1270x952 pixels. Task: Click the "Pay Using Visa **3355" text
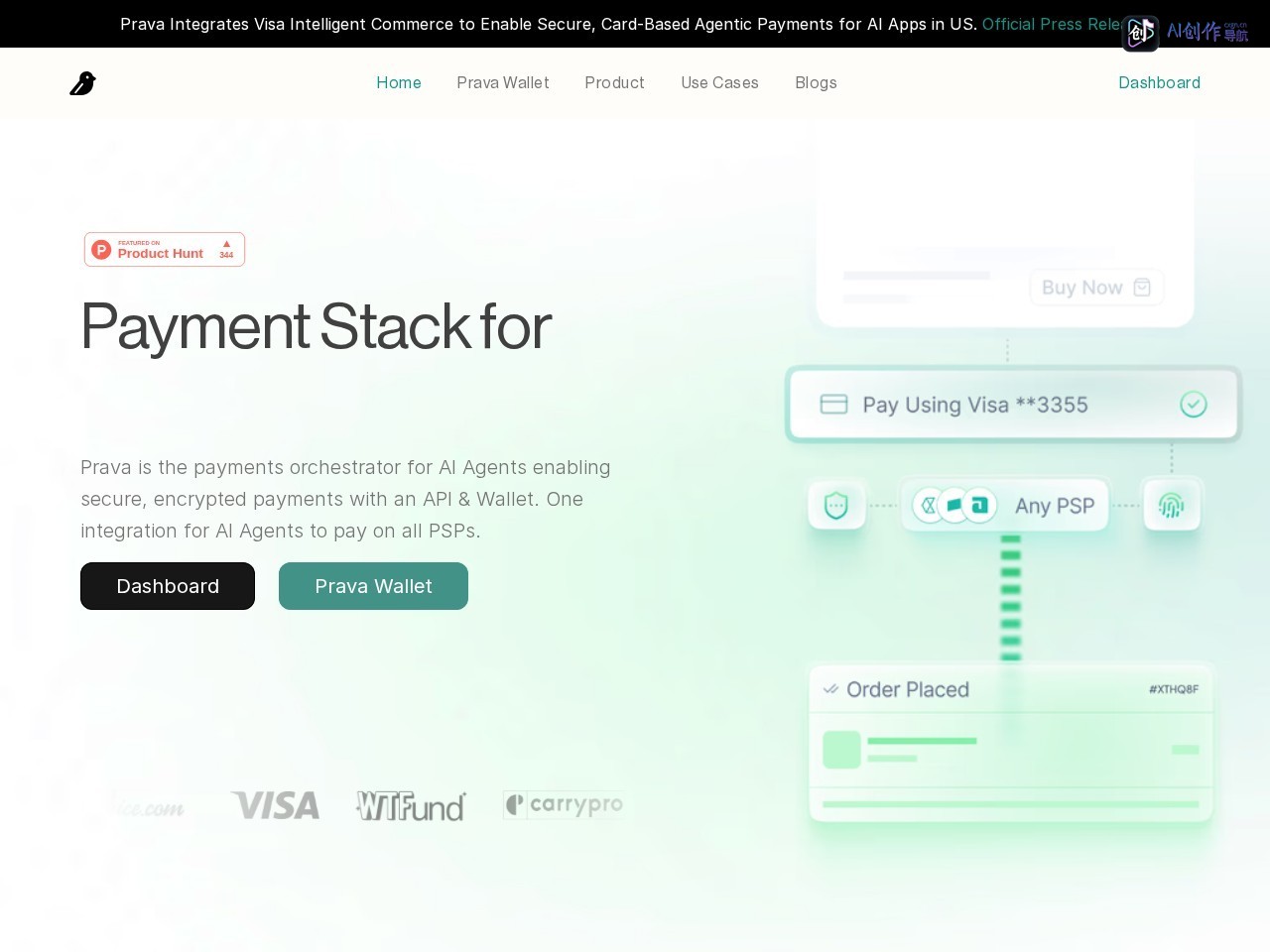click(975, 405)
